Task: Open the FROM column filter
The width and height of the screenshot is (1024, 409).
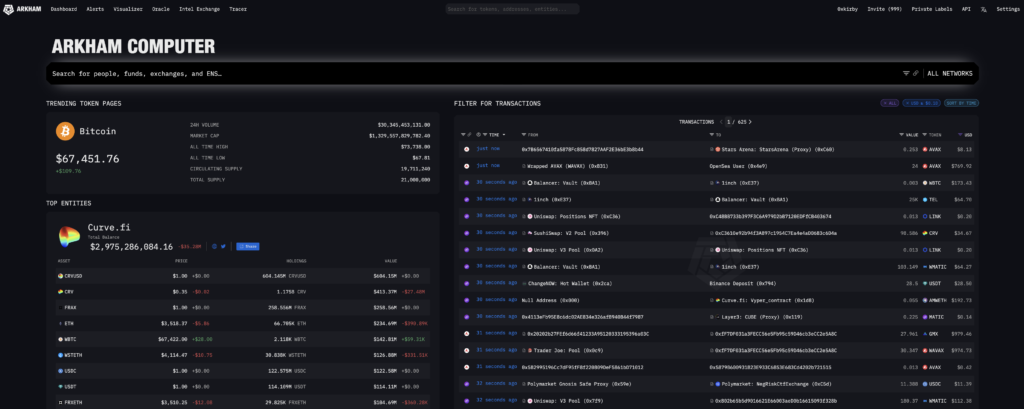Action: (x=524, y=135)
